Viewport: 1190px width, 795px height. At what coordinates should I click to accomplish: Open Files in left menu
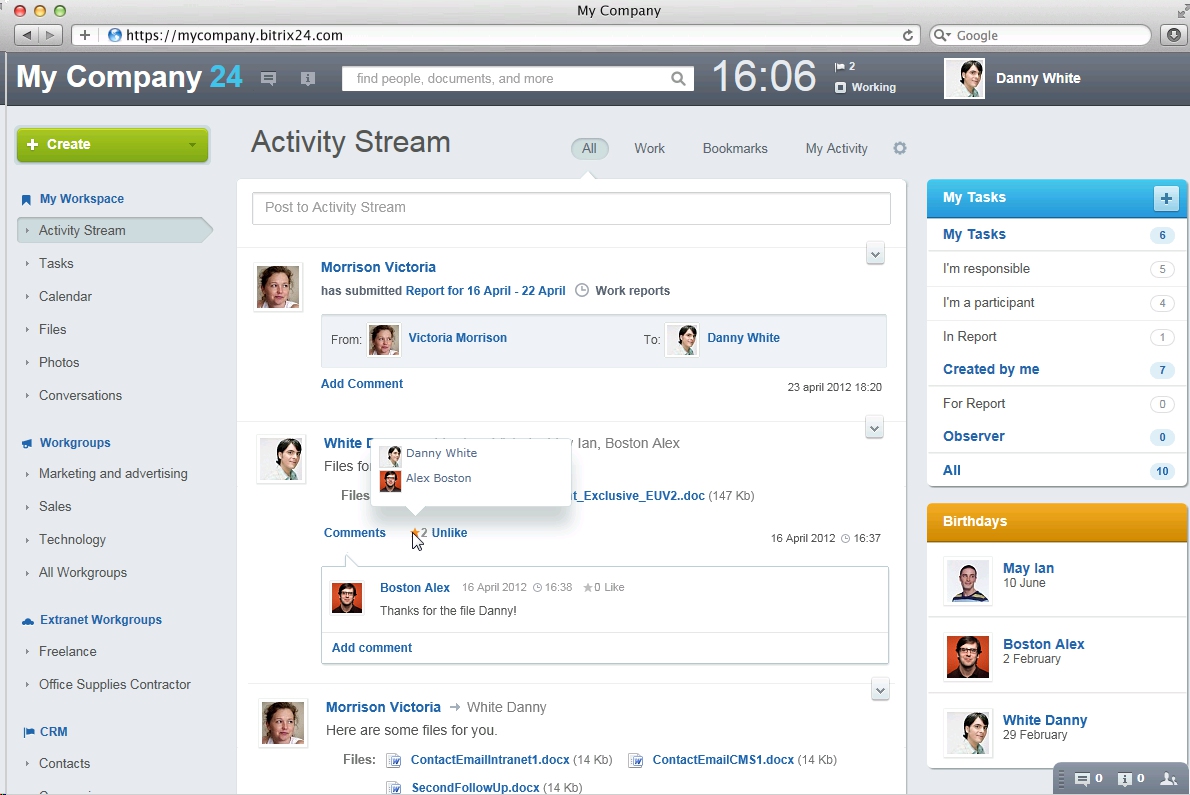tap(52, 329)
